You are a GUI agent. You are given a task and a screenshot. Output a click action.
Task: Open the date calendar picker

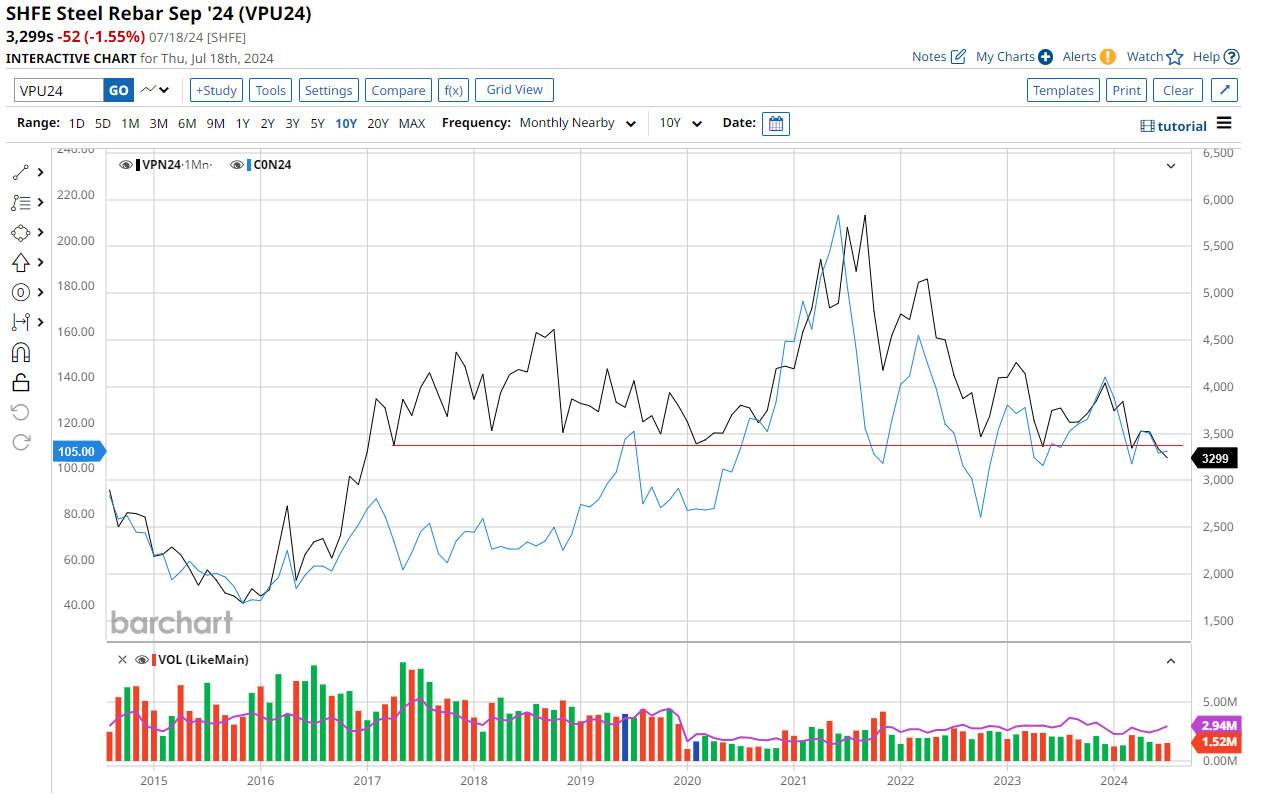click(x=775, y=123)
